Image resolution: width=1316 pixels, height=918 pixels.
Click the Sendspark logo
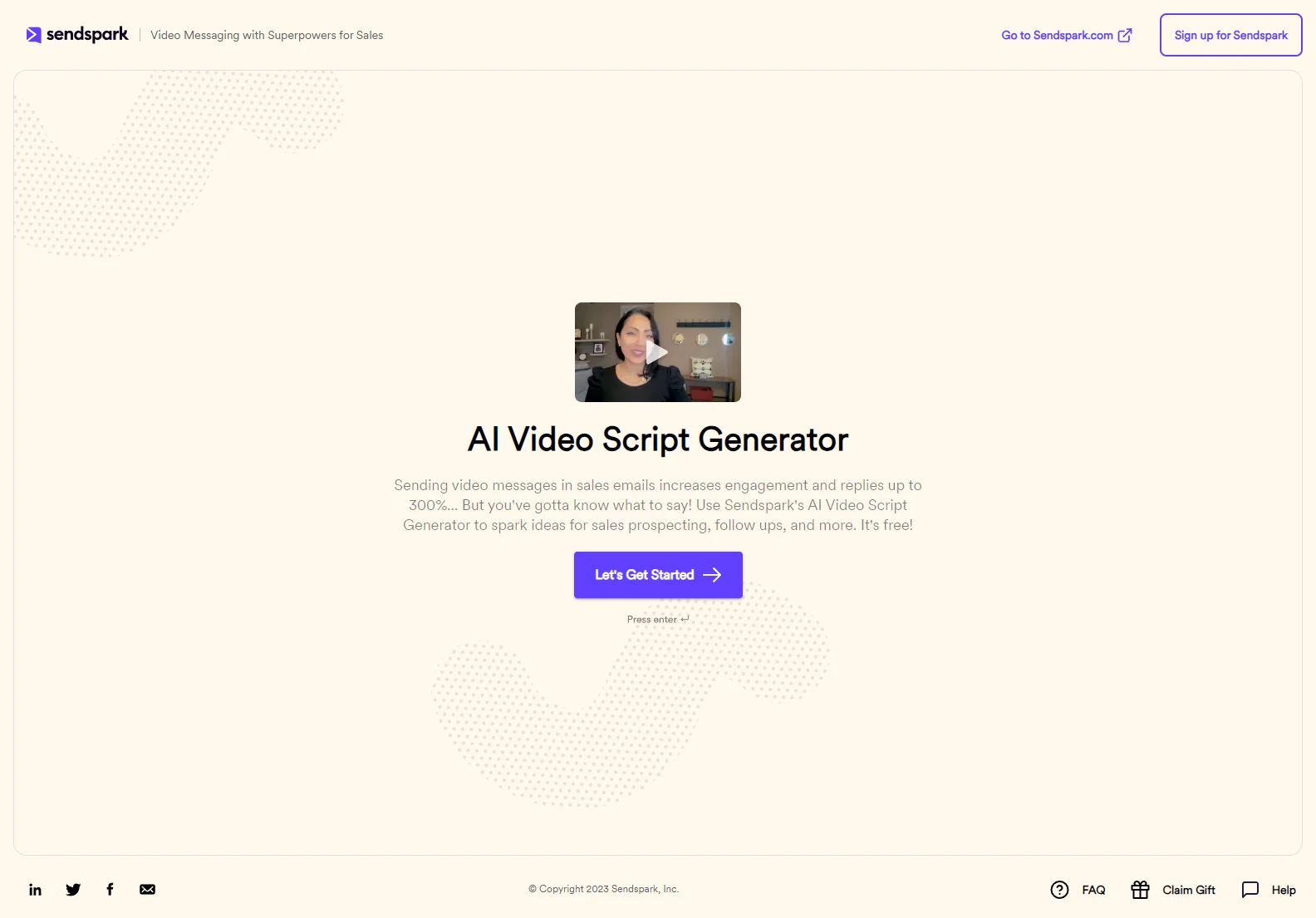[x=77, y=35]
